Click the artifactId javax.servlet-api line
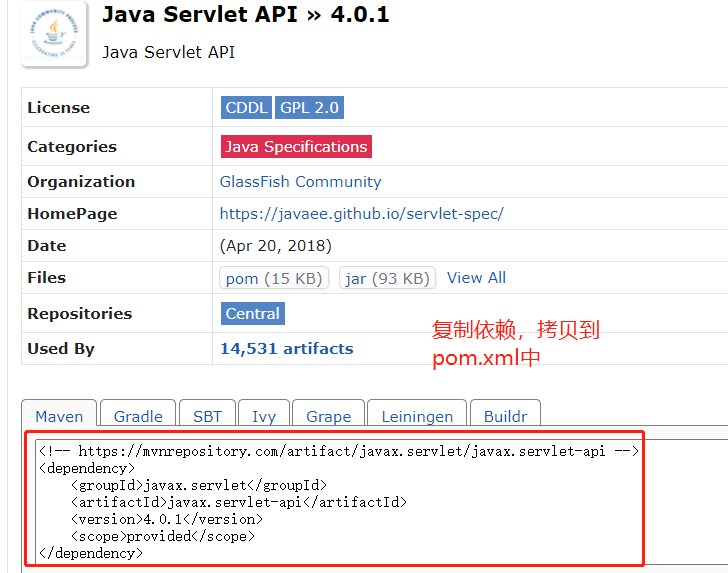This screenshot has width=728, height=573. (x=239, y=502)
